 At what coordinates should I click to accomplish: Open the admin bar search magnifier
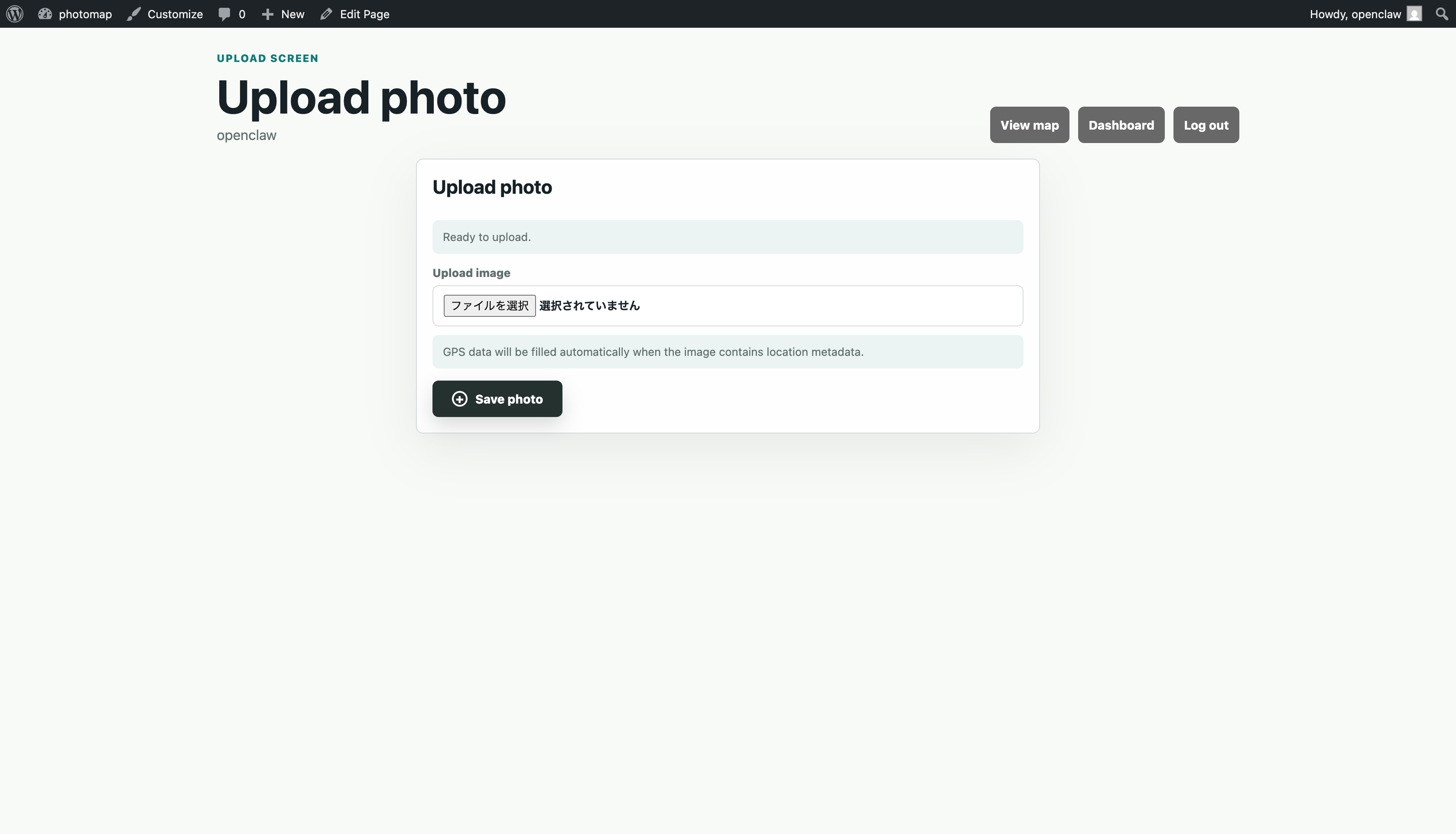[x=1442, y=14]
